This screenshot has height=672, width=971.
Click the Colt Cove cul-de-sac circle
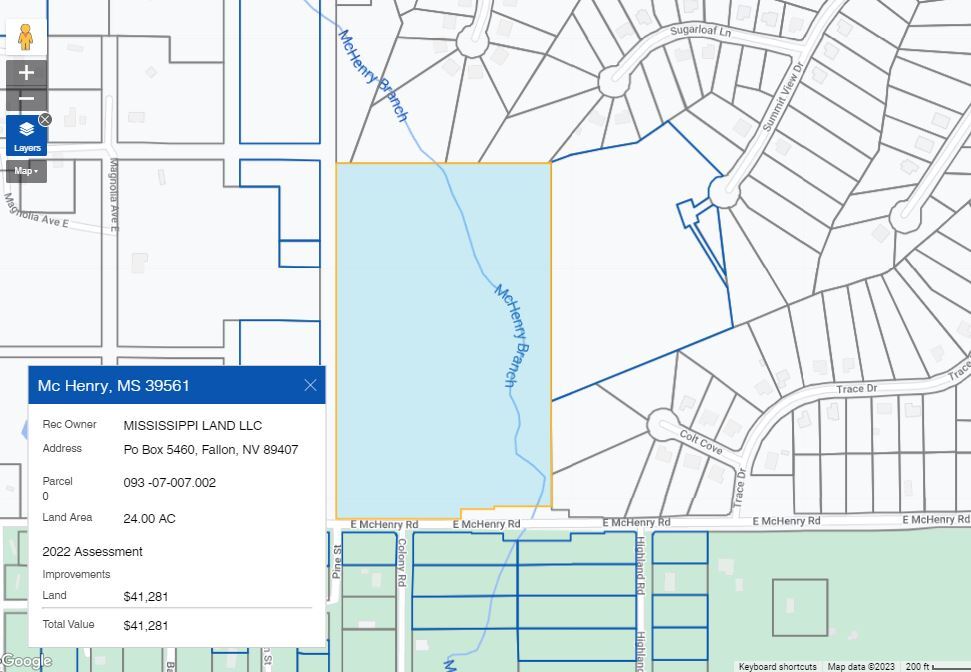click(x=663, y=424)
